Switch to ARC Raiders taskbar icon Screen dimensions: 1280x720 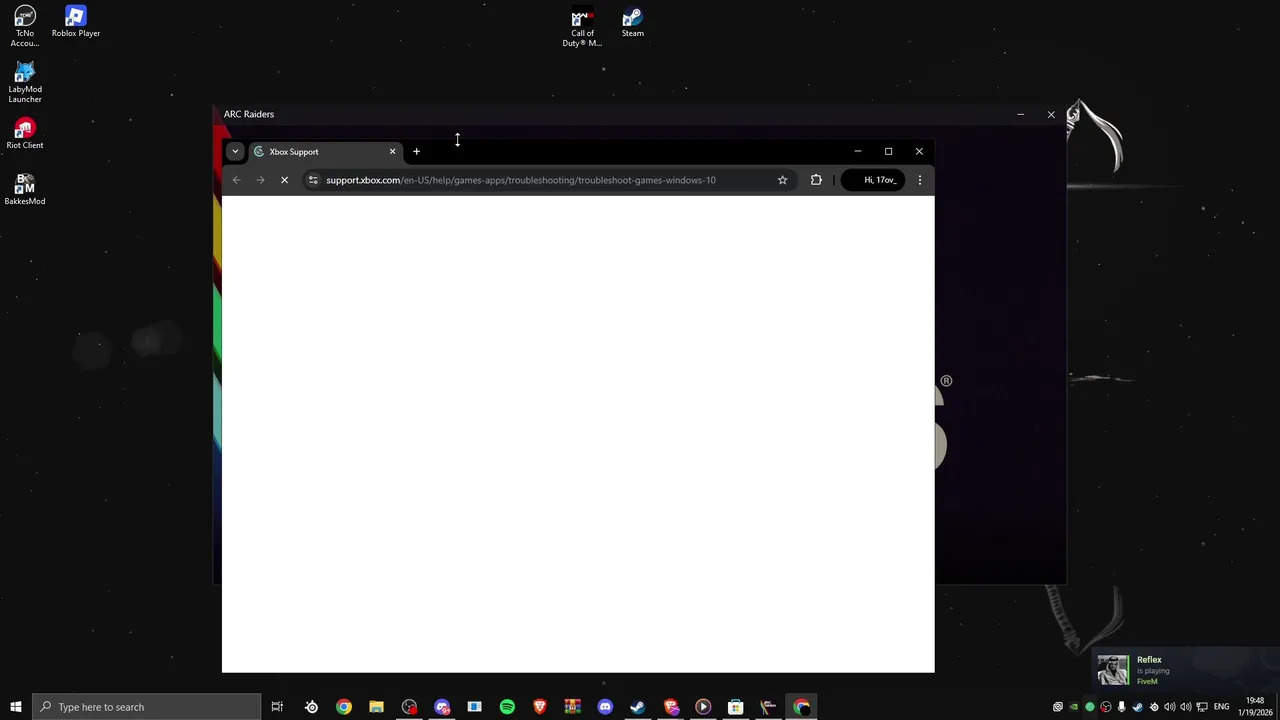click(x=768, y=707)
